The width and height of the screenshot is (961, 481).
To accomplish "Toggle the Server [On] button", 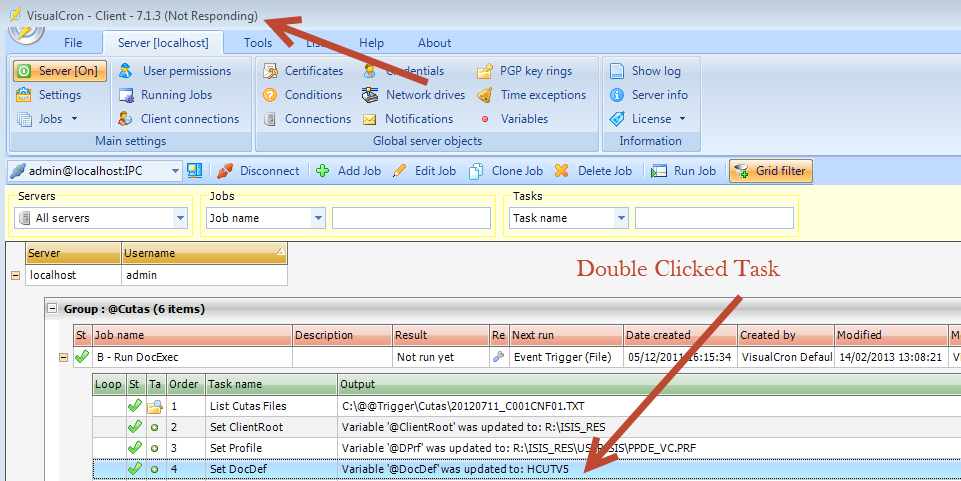I will tap(59, 71).
